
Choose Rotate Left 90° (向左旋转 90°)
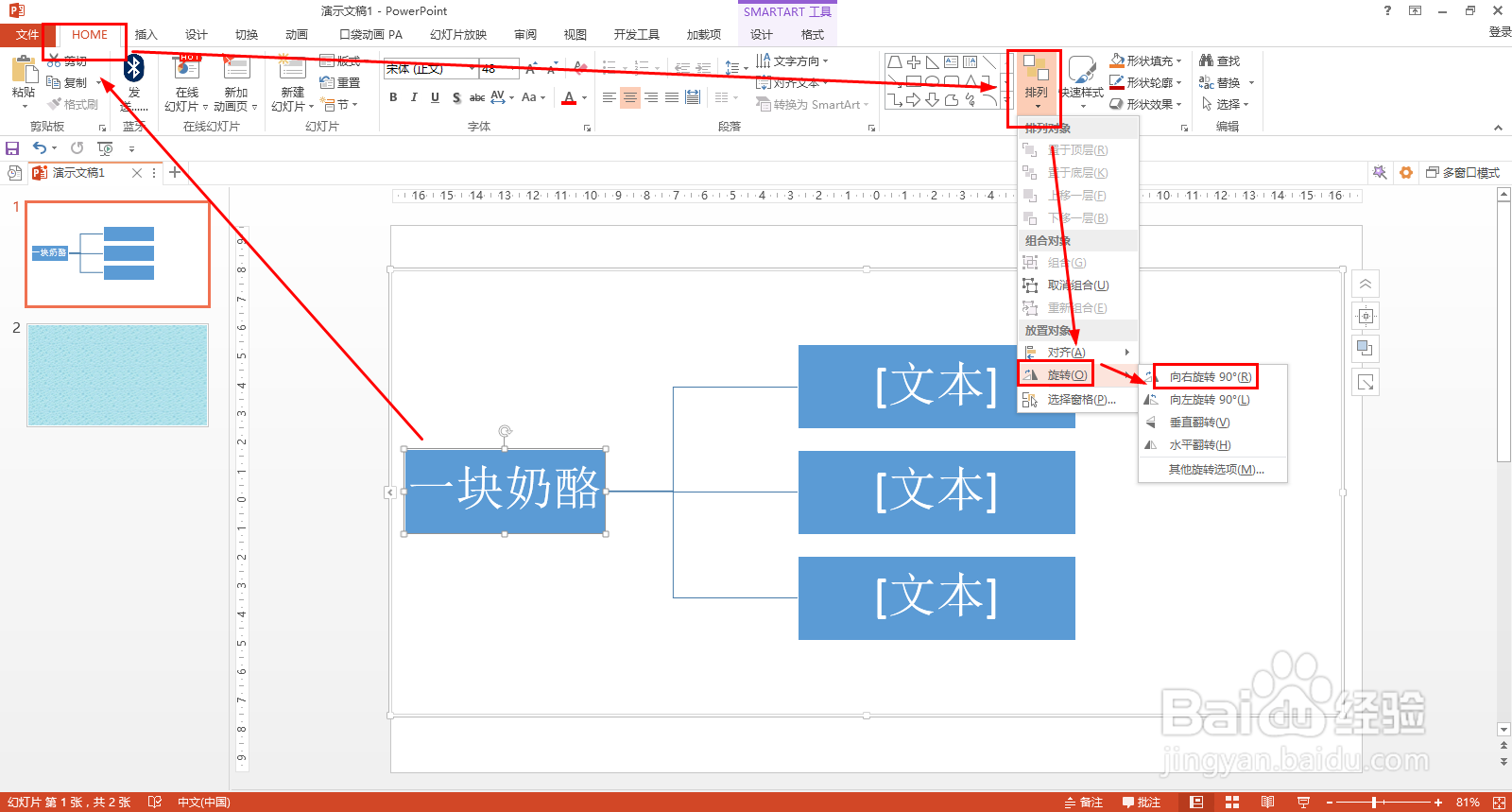point(1212,399)
